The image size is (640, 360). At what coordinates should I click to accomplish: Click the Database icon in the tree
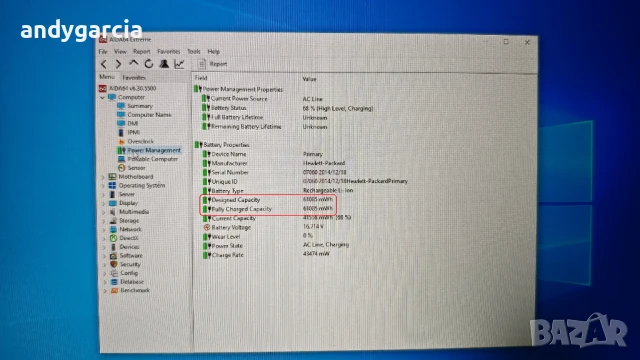click(114, 282)
